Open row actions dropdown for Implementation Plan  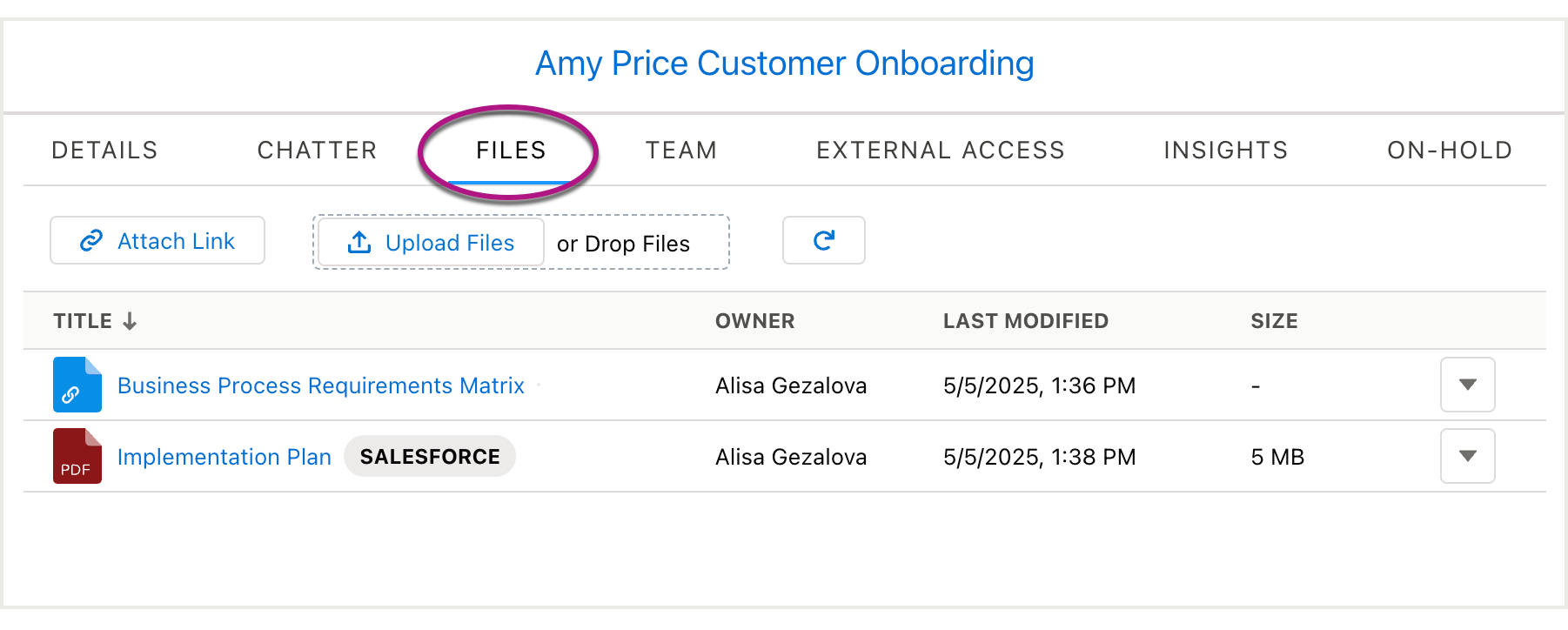[x=1467, y=456]
